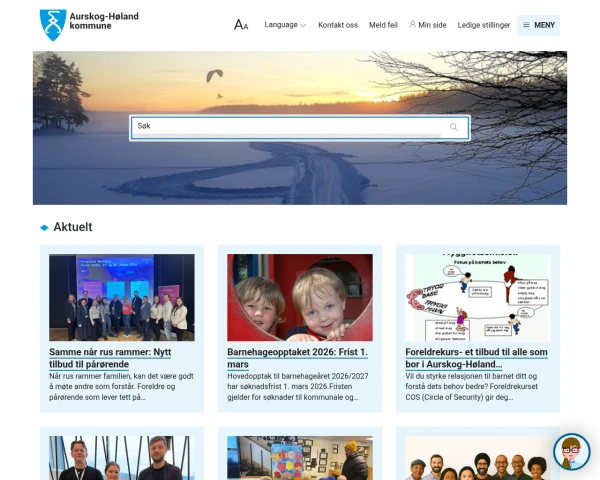This screenshot has height=480, width=600.
Task: Open the Meld feil link
Action: (383, 25)
